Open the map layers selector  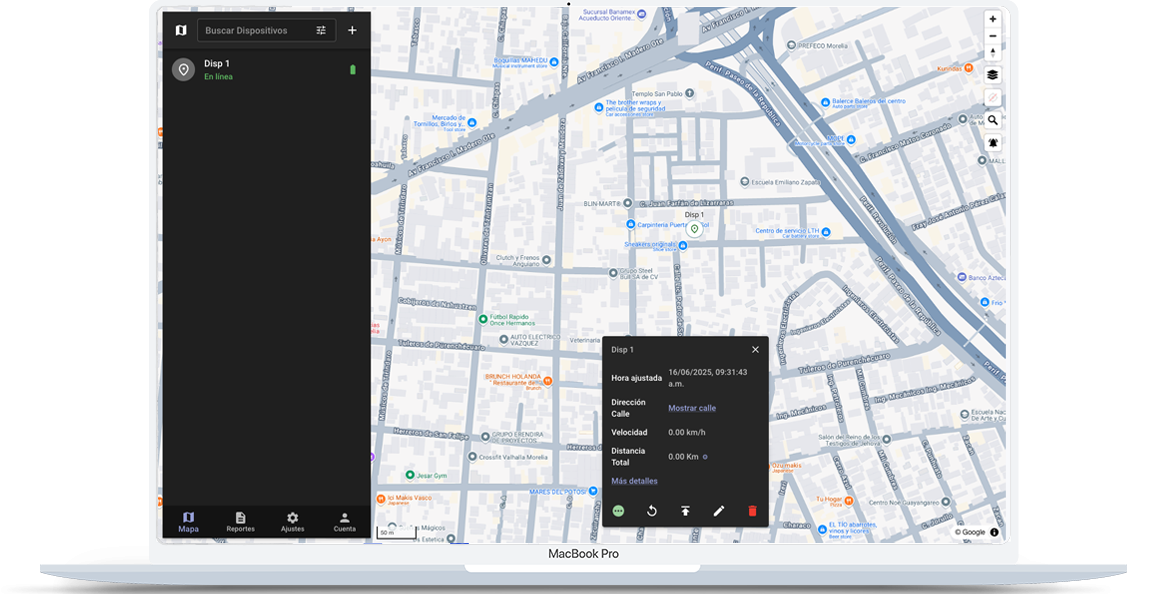993,75
